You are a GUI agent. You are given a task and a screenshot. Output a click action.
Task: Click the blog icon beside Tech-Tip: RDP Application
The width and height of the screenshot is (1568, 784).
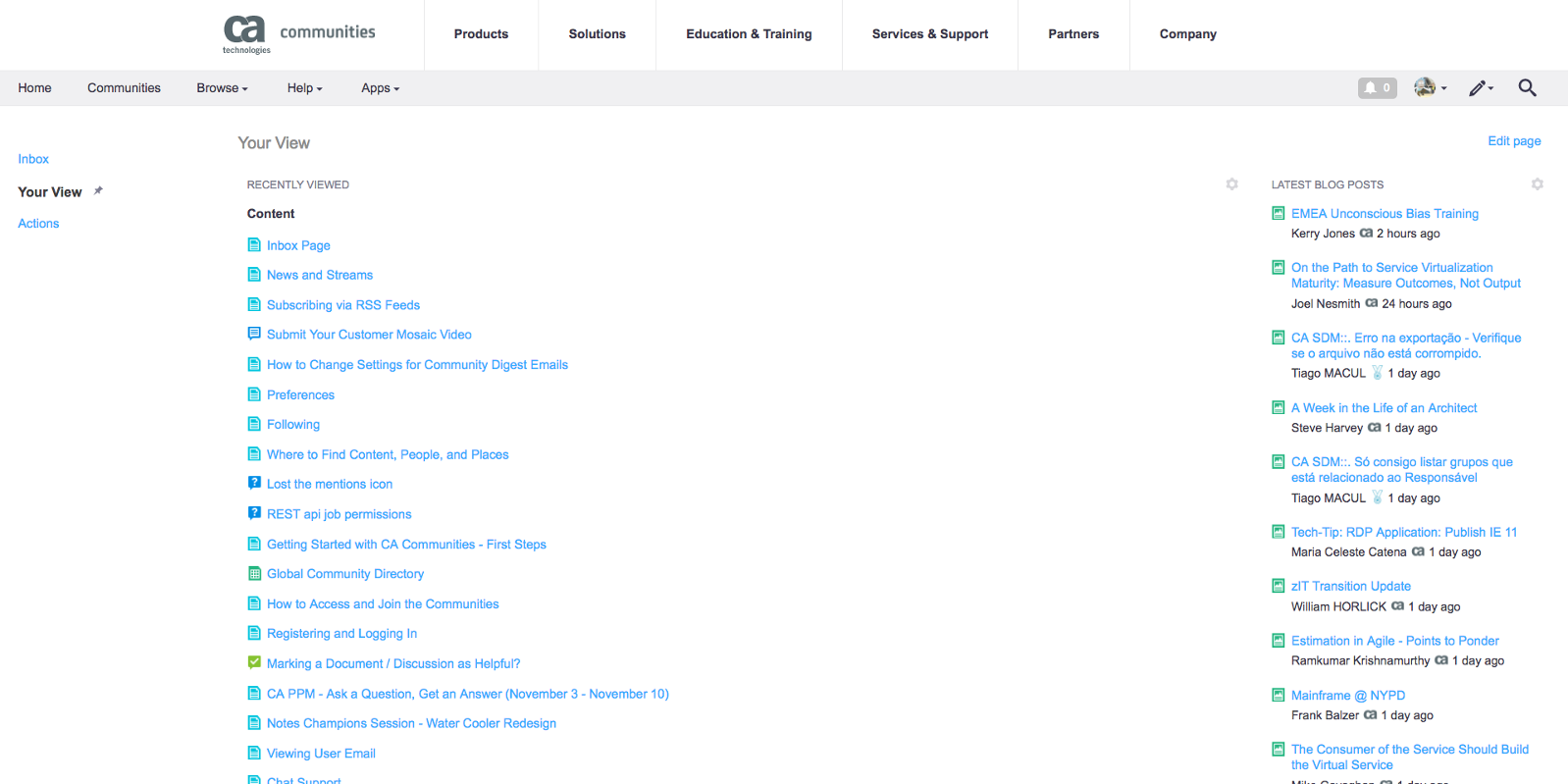click(1278, 532)
